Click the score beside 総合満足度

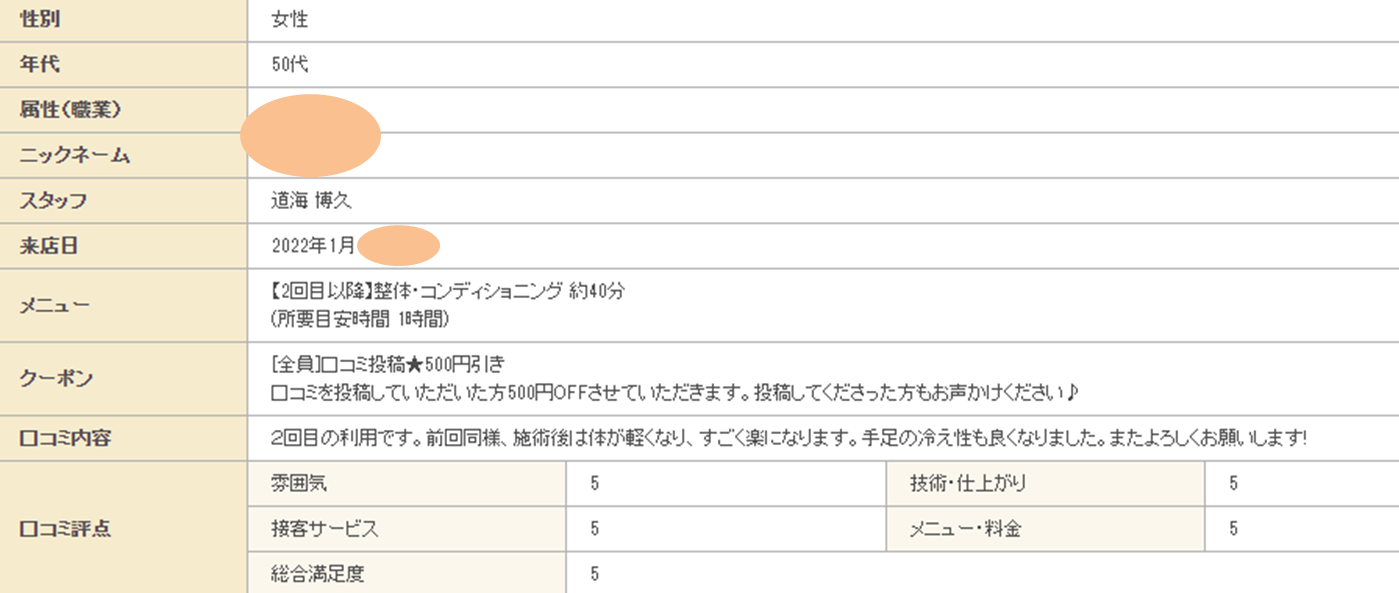click(x=594, y=574)
